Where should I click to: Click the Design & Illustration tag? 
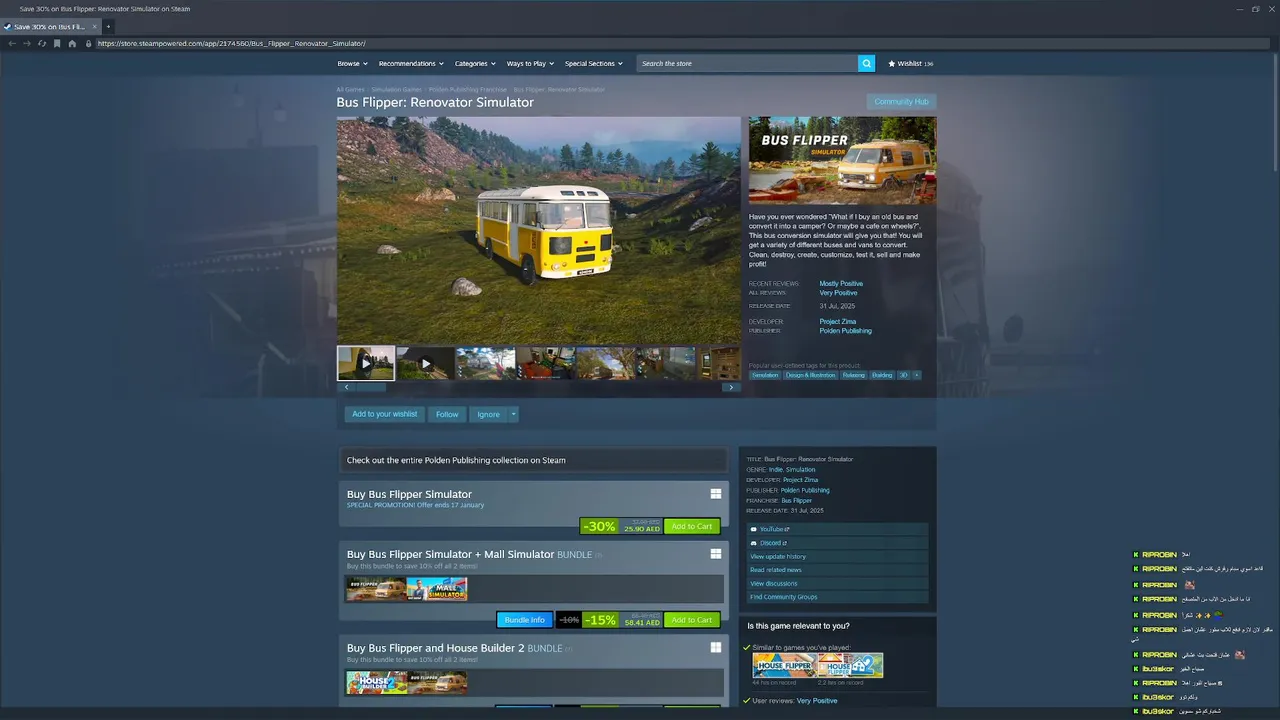[x=810, y=375]
